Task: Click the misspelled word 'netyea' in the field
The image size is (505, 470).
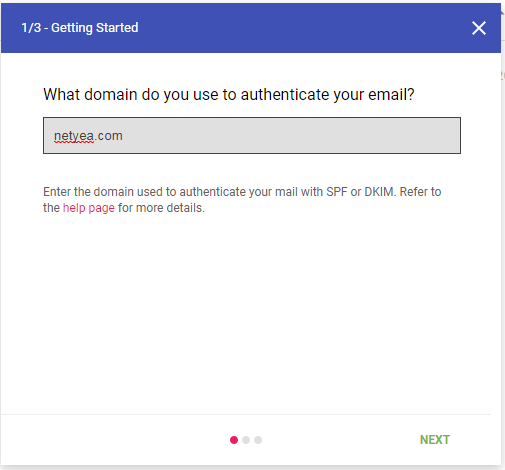Action: click(x=74, y=136)
